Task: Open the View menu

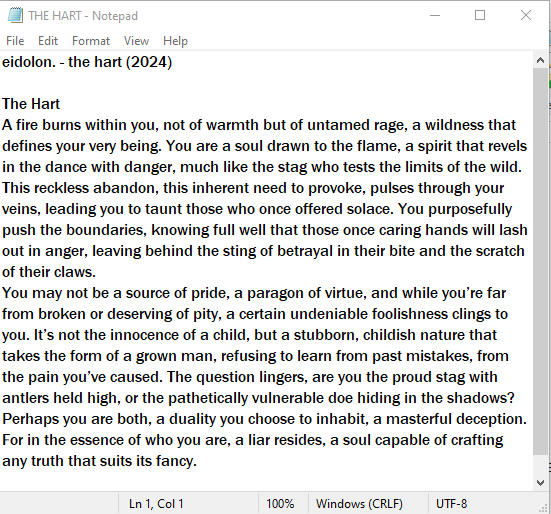Action: pos(136,41)
